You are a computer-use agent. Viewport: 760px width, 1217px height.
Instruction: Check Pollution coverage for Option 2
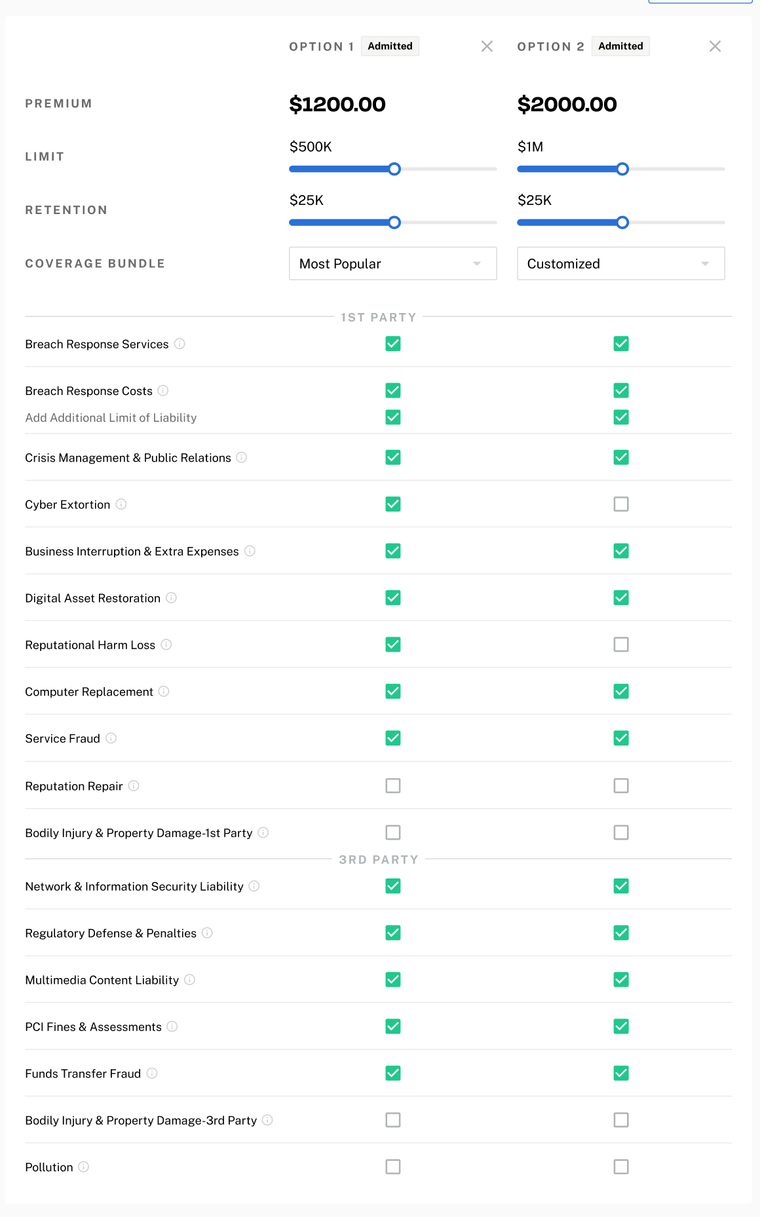coord(621,1167)
